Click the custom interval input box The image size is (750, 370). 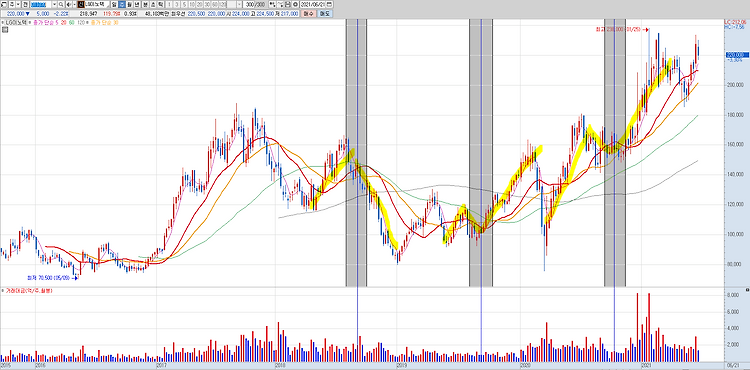(x=232, y=4)
